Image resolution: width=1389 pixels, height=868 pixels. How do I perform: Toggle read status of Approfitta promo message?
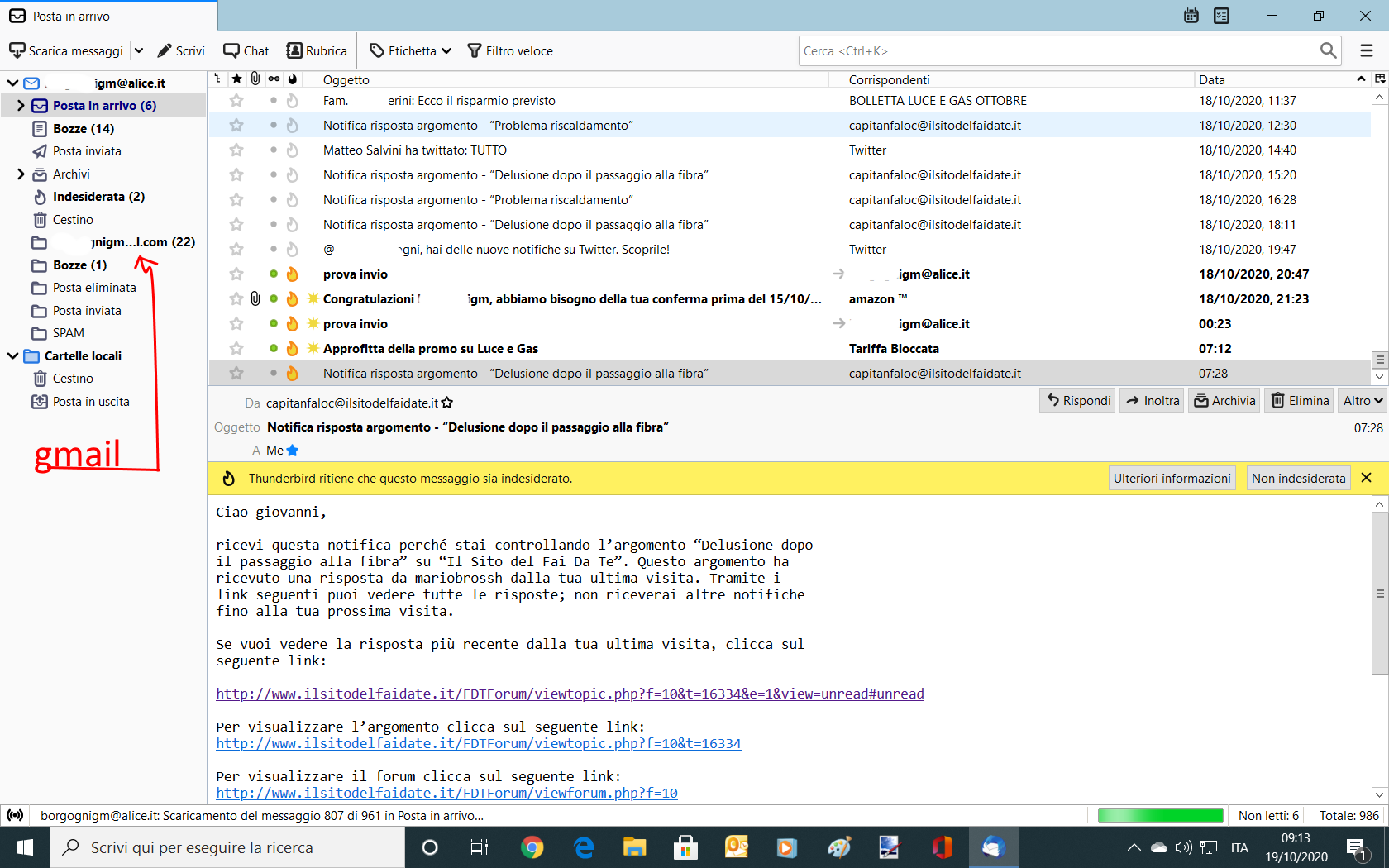274,348
